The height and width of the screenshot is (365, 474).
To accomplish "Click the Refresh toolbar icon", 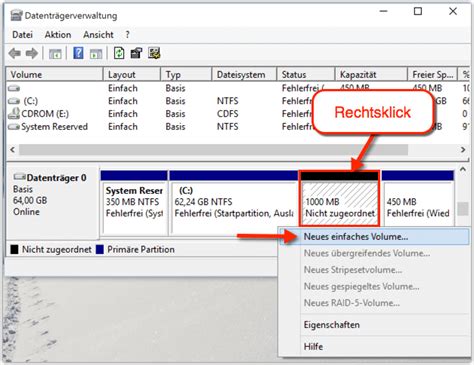I will tap(119, 53).
